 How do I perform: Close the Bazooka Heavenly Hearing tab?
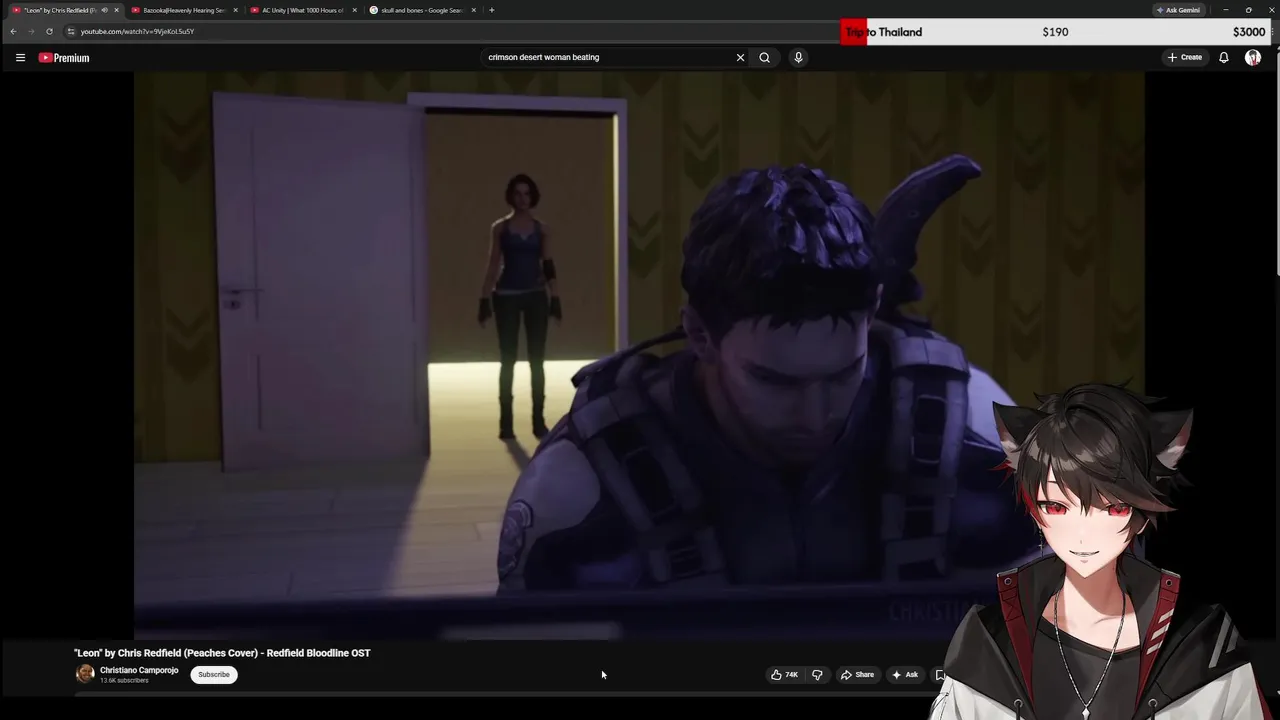point(236,10)
